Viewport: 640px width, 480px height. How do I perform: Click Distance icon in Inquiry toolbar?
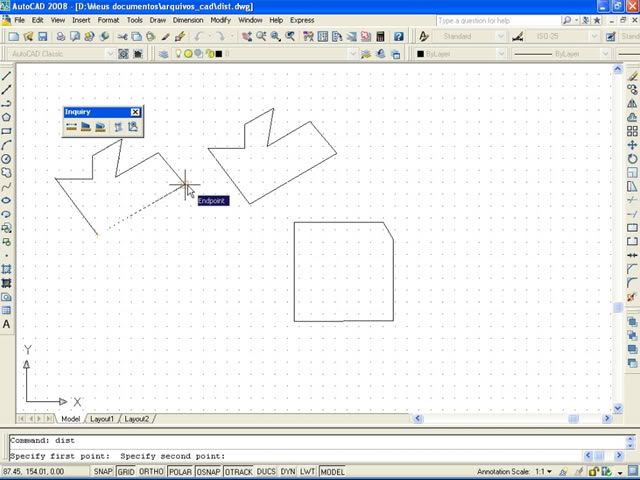[71, 127]
